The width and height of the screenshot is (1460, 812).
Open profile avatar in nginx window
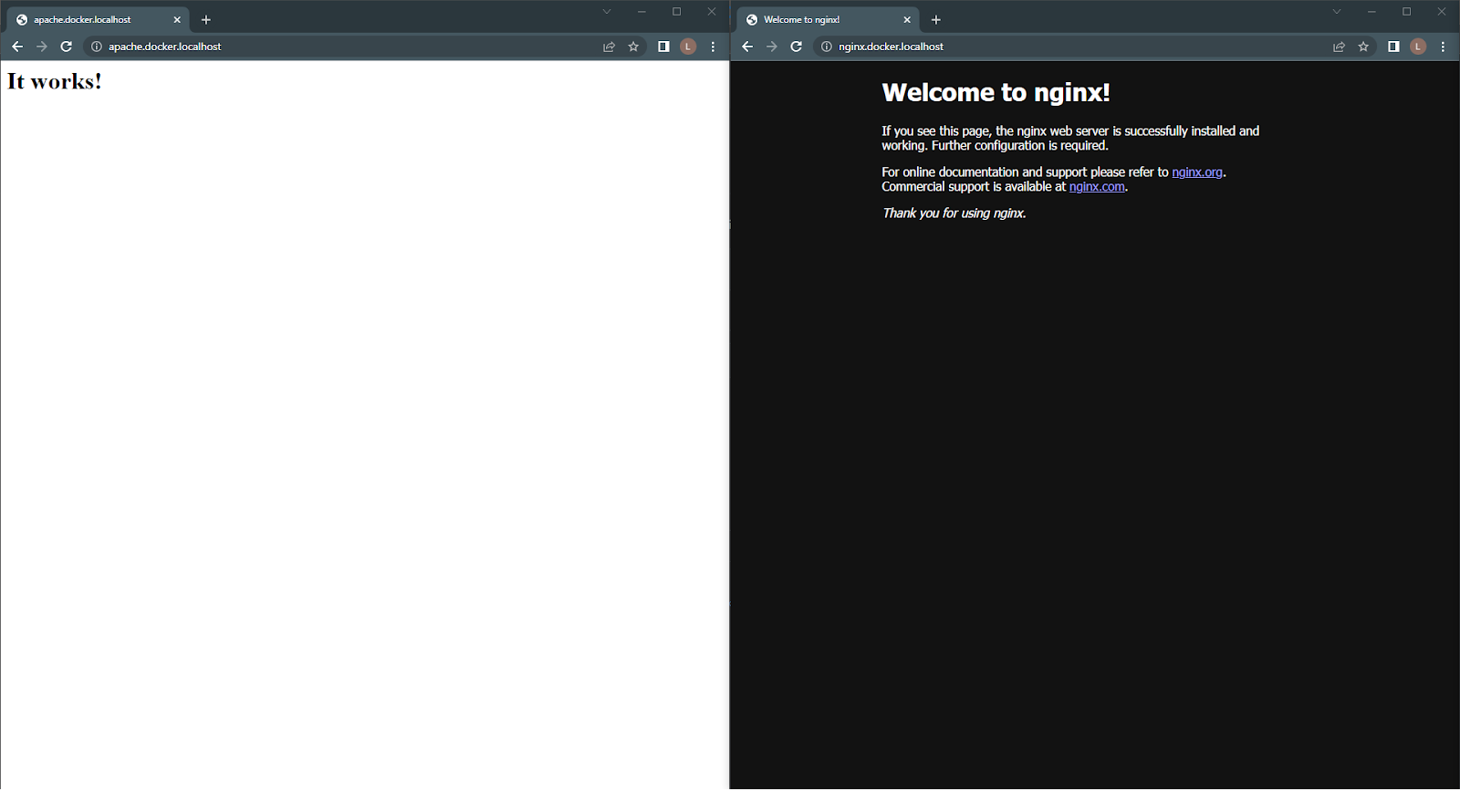[x=1418, y=47]
